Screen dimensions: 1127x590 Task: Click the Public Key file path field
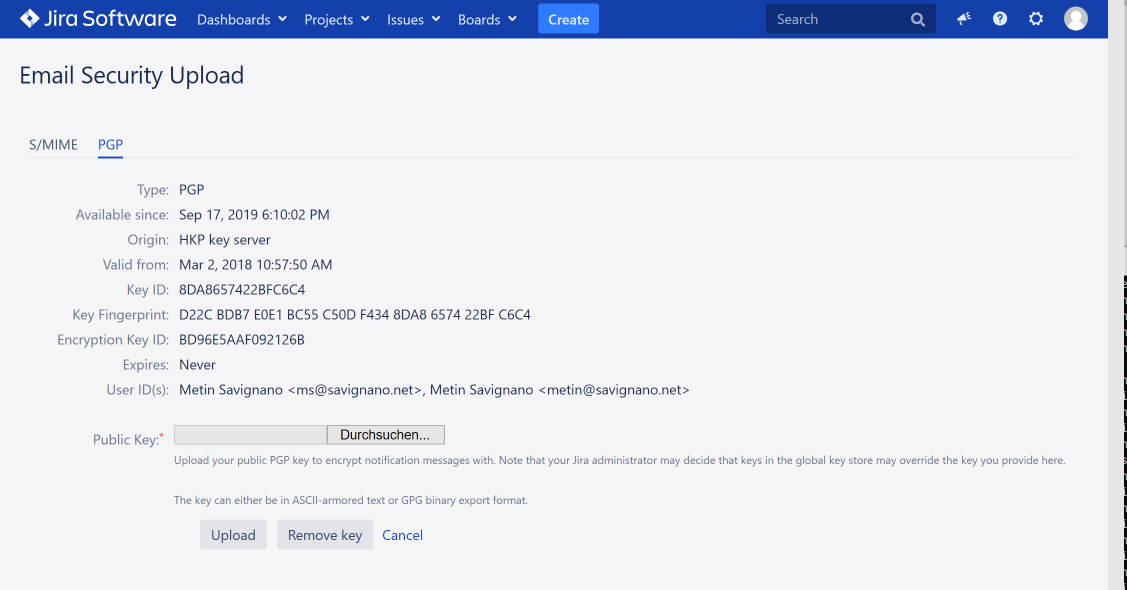[x=250, y=435]
